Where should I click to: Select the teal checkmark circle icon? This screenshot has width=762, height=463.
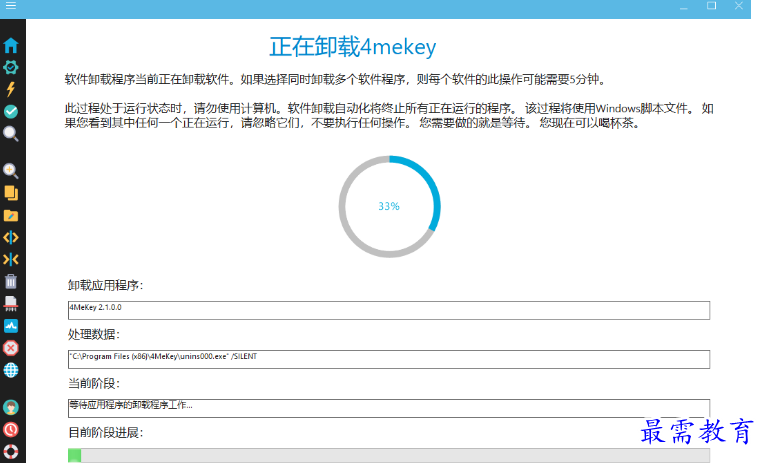click(x=11, y=112)
